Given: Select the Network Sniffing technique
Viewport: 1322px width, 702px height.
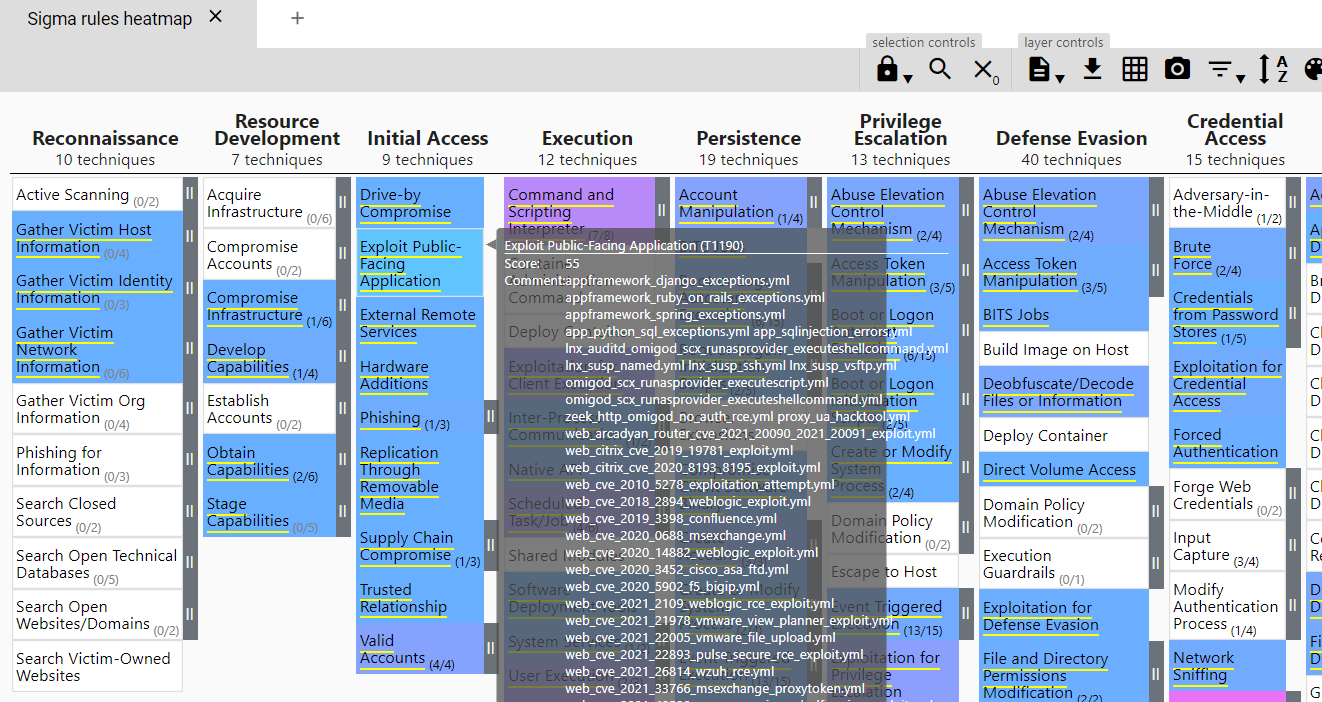Looking at the screenshot, I should (x=1228, y=666).
